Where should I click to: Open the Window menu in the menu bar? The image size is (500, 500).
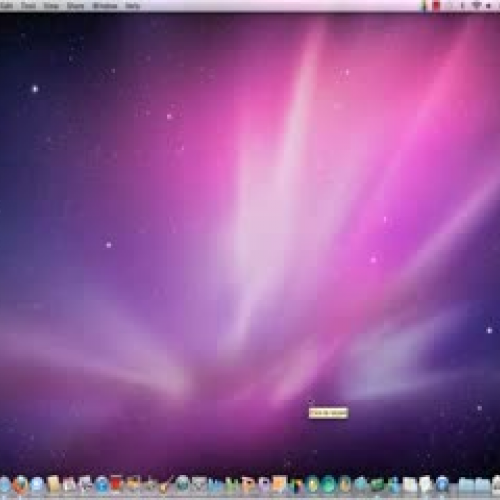pos(105,6)
